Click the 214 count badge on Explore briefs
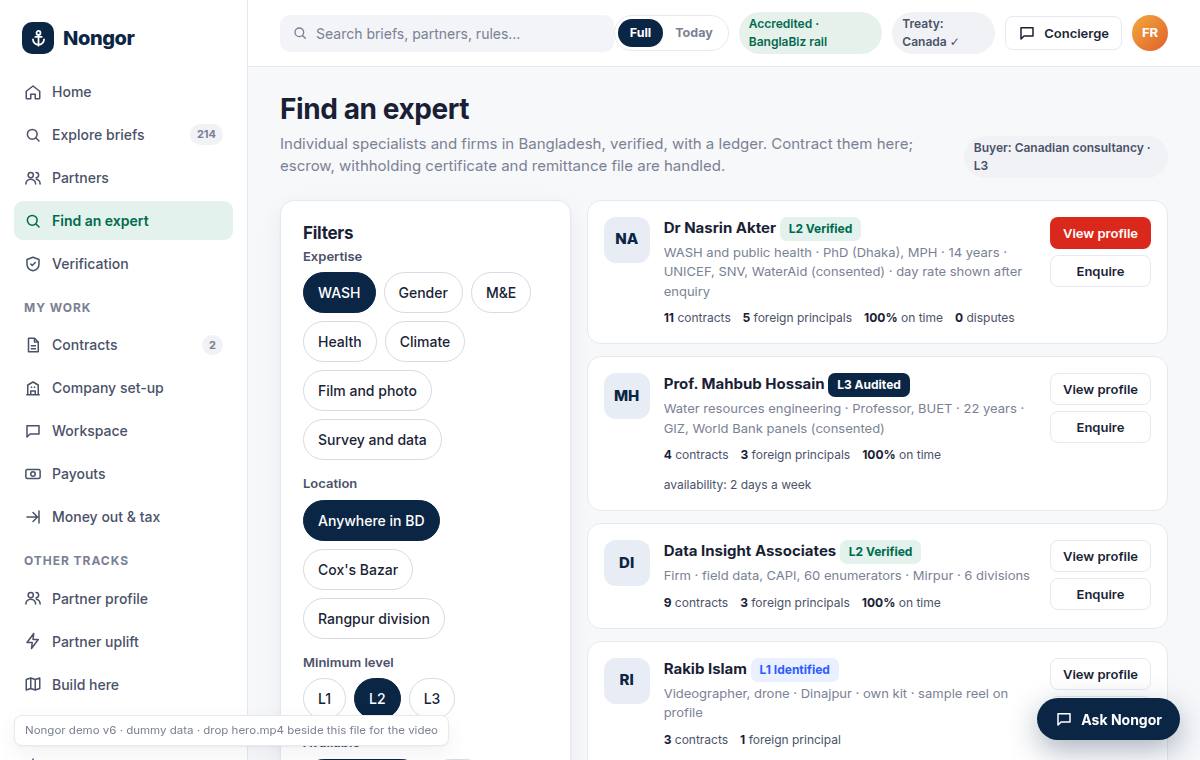1200x760 pixels. [206, 134]
